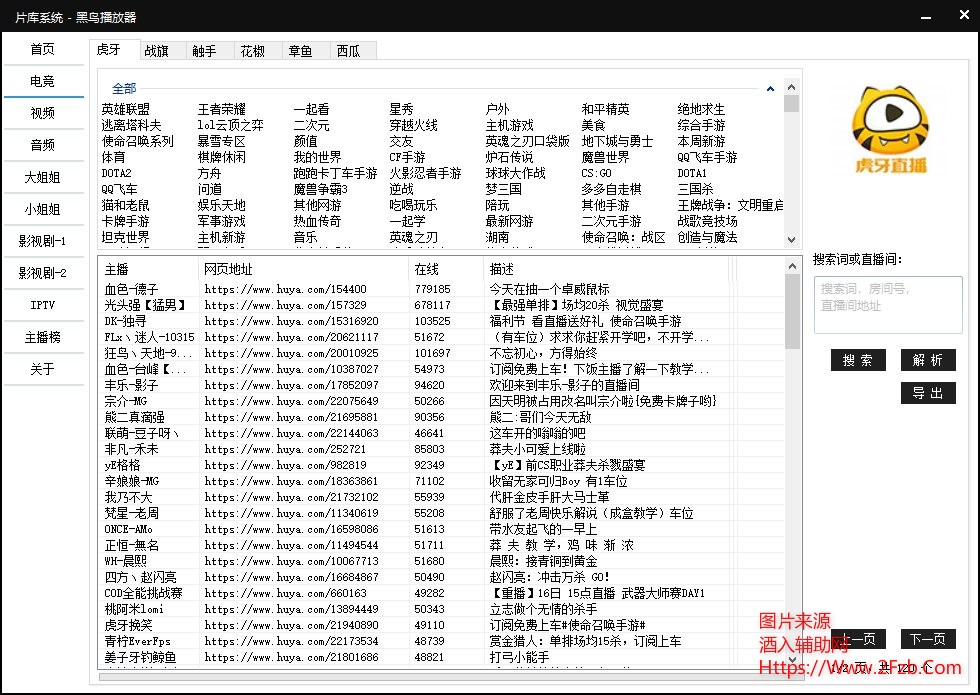The height and width of the screenshot is (695, 980).
Task: Select the 英雄联盟 category link
Action: tap(125, 109)
